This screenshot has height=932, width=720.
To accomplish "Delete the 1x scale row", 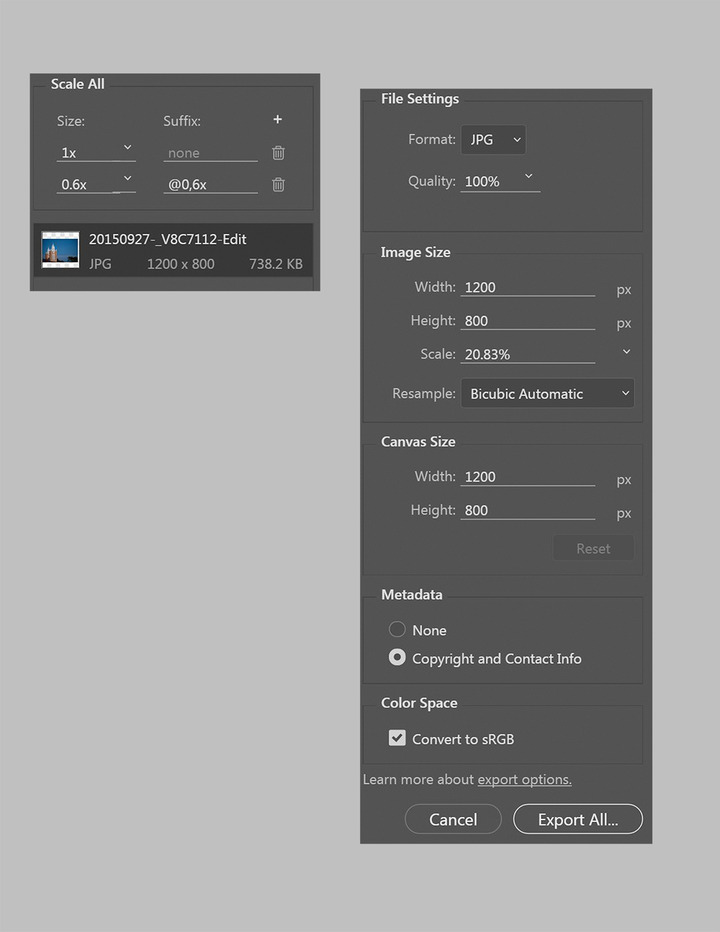I will coord(278,153).
